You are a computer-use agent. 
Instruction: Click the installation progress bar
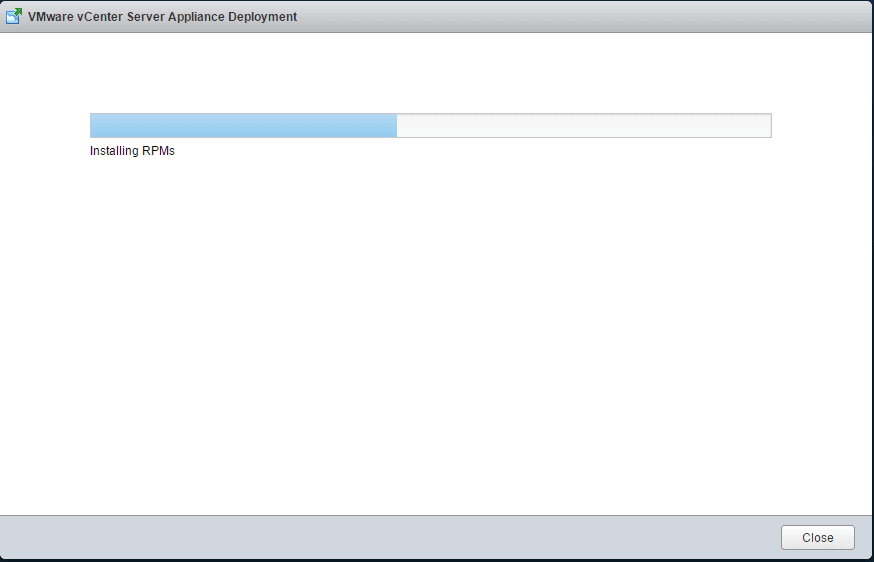(430, 125)
